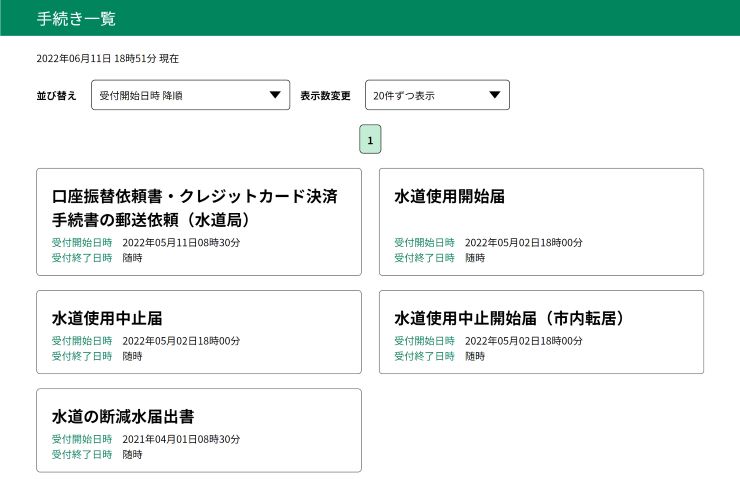The height and width of the screenshot is (479, 740).
Task: Click the 並び替え label
Action: (x=56, y=95)
